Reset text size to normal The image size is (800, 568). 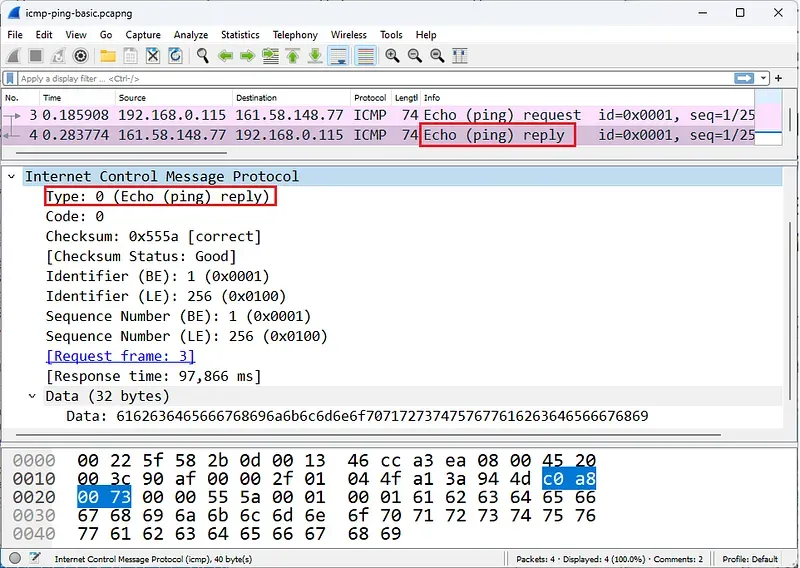437,56
